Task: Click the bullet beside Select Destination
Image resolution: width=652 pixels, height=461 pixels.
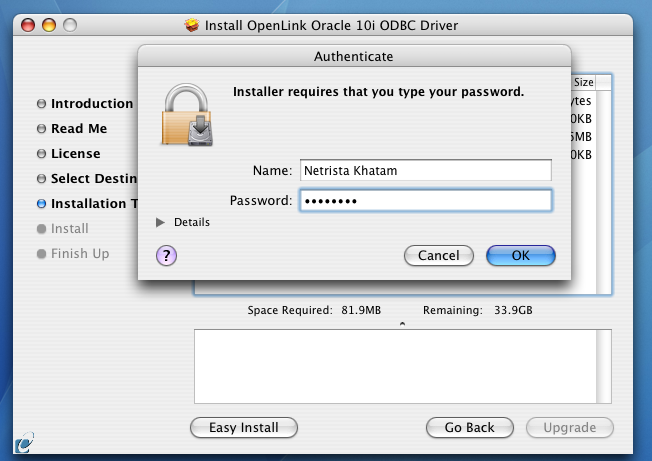Action: [x=41, y=178]
